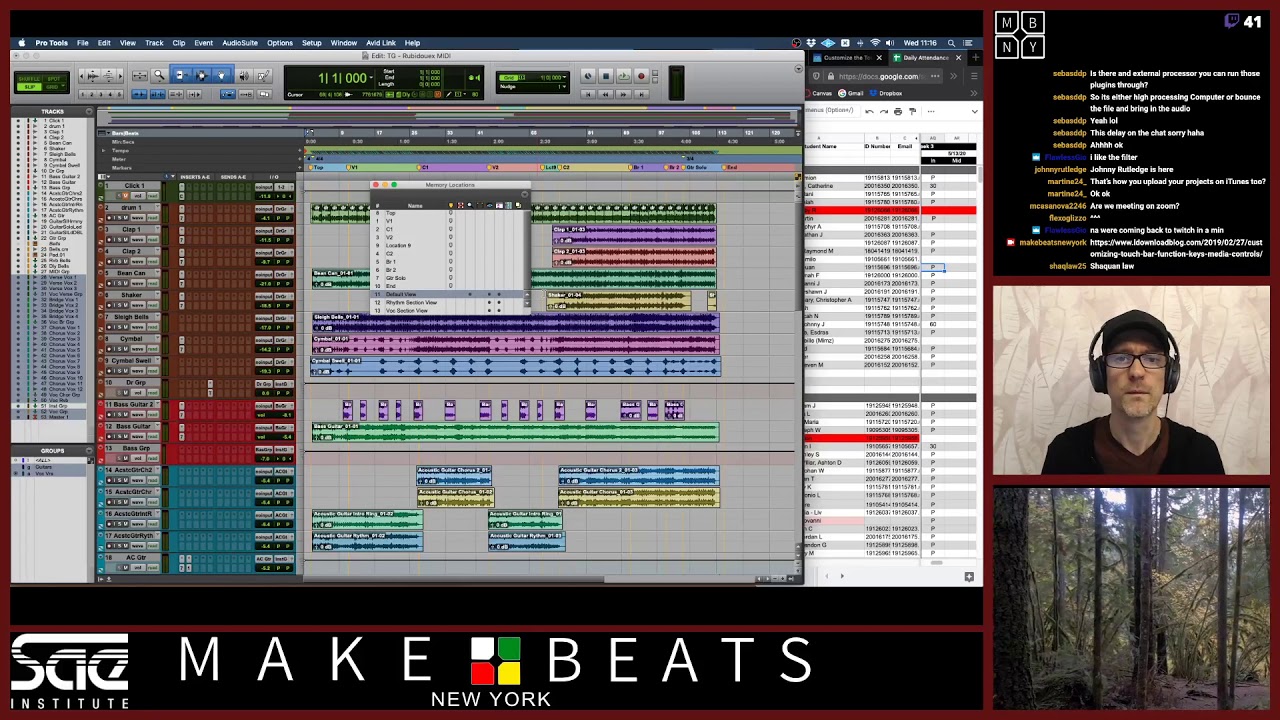This screenshot has height=720, width=1280.
Task: Enable Shuffle edit mode
Action: pyautogui.click(x=29, y=79)
